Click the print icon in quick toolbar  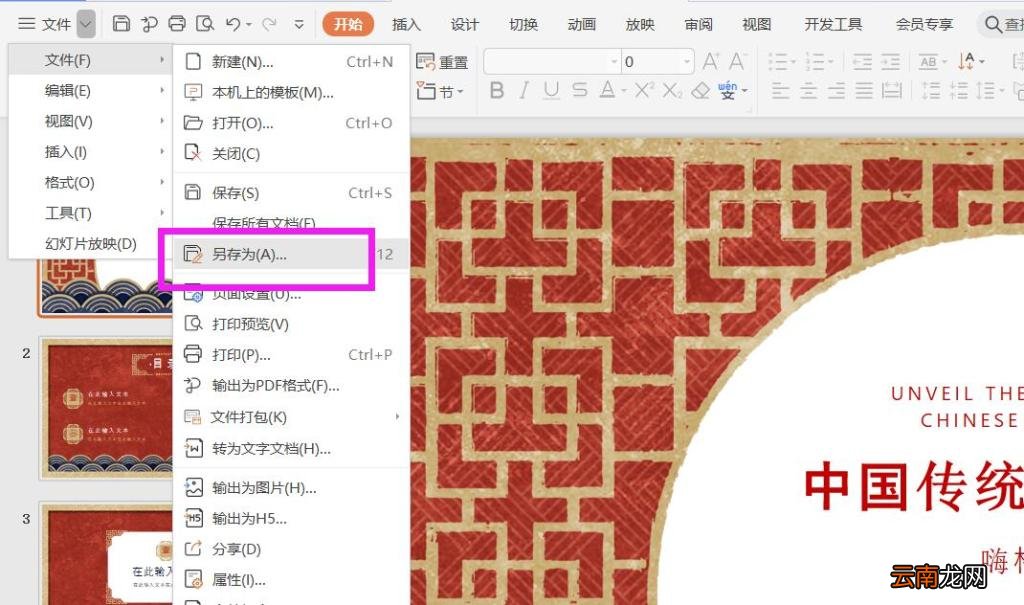[x=177, y=24]
